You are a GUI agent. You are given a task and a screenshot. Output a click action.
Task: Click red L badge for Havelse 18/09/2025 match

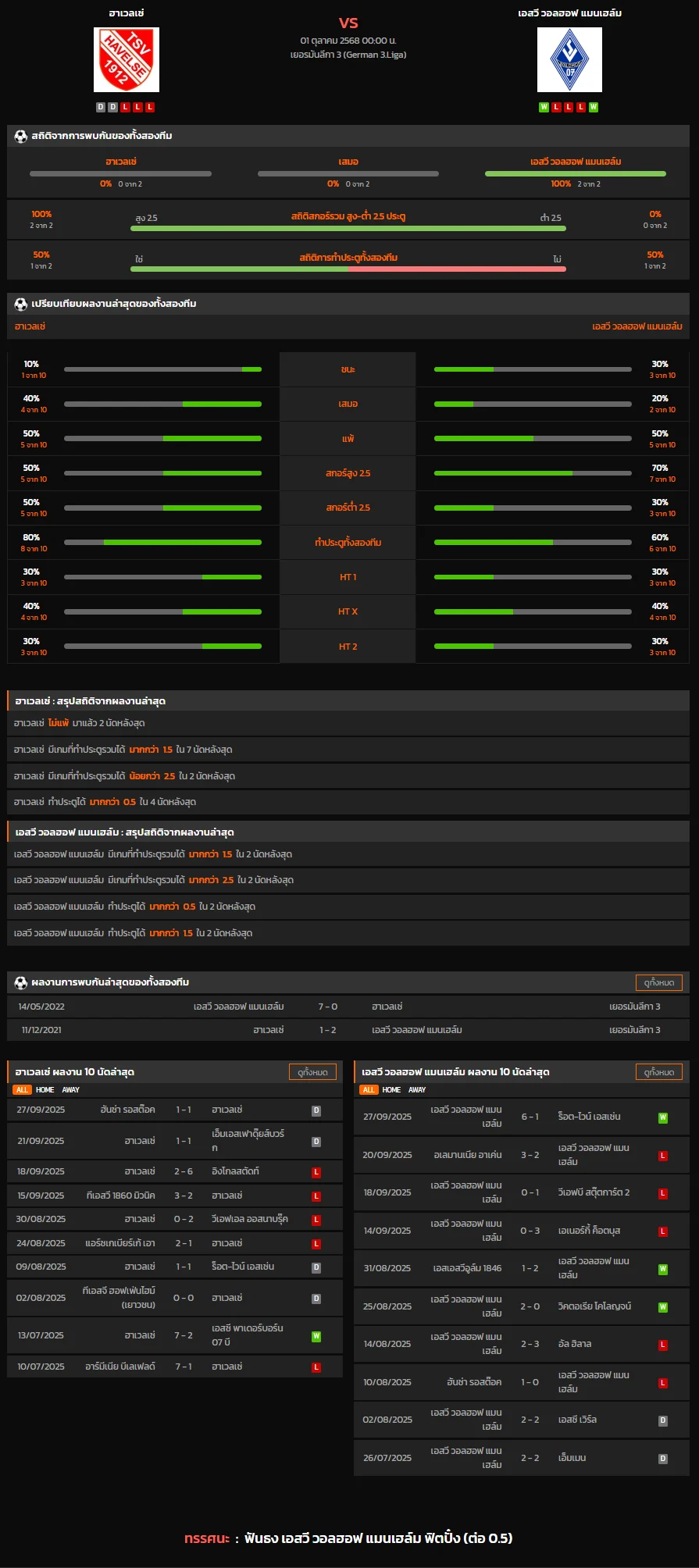coord(316,1172)
